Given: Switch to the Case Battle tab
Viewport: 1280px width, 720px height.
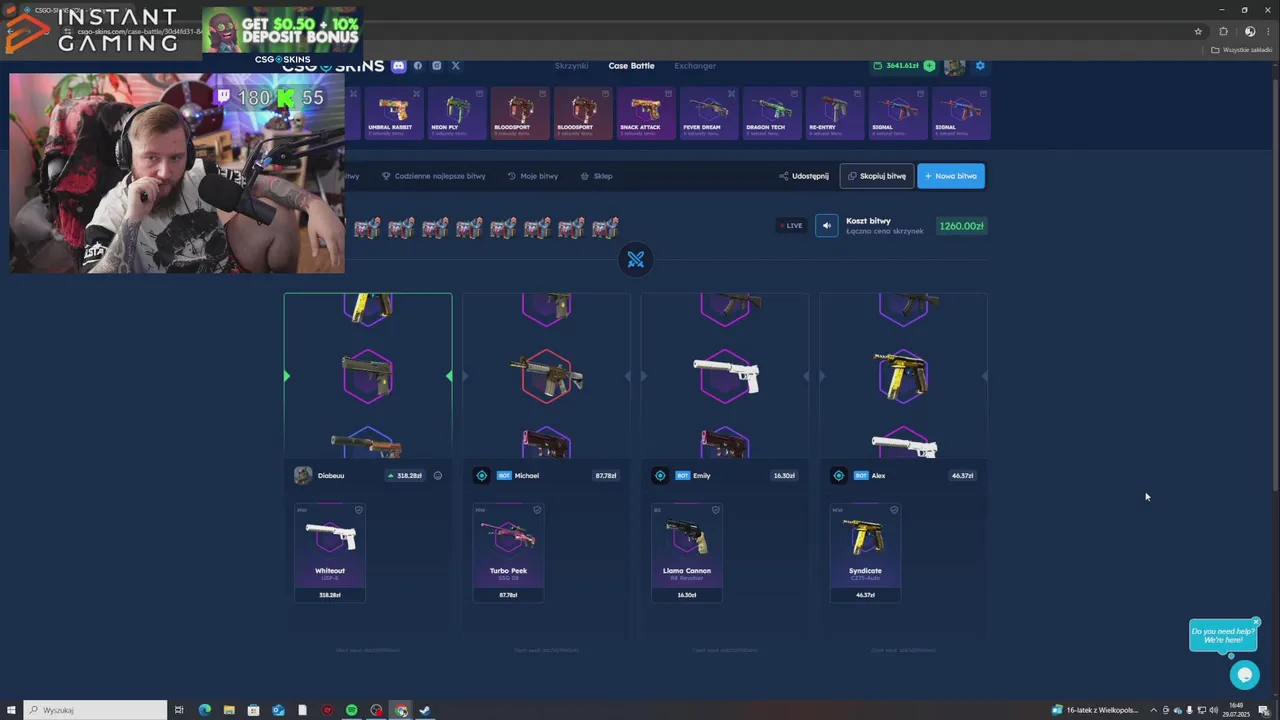Looking at the screenshot, I should pyautogui.click(x=632, y=66).
